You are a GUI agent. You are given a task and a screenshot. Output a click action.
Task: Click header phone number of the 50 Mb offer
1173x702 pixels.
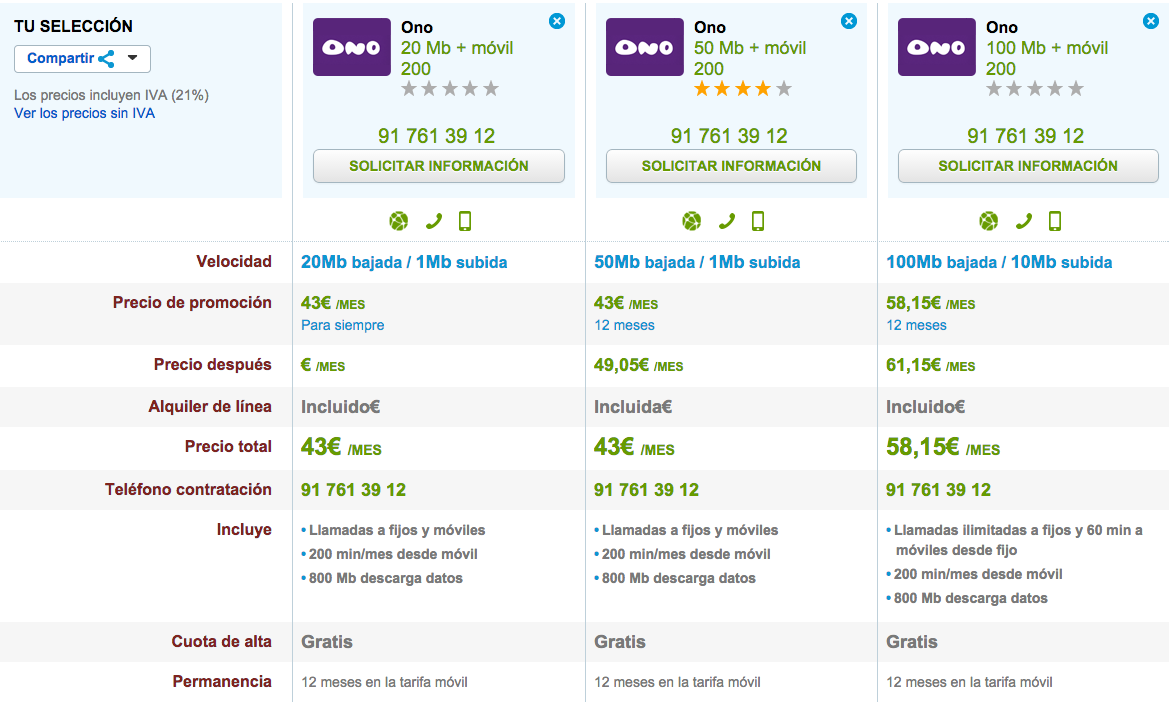coord(729,136)
